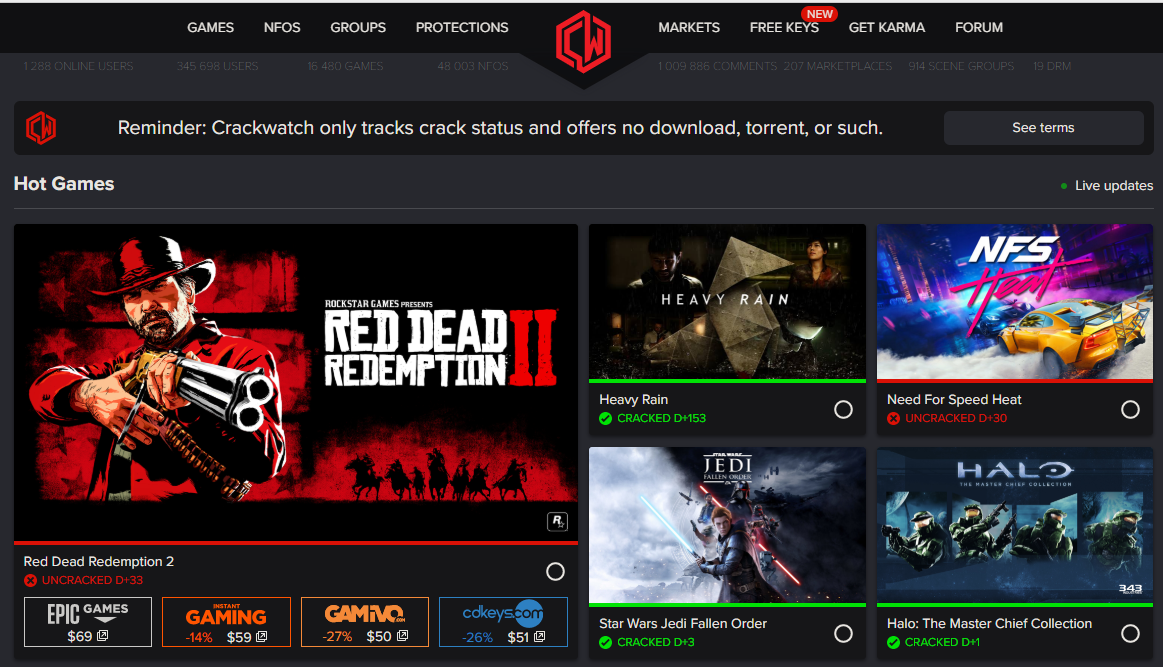Toggle the follow circle for Halo Master Chief Collection
Screen dimensions: 1163x667
pyautogui.click(x=1130, y=634)
